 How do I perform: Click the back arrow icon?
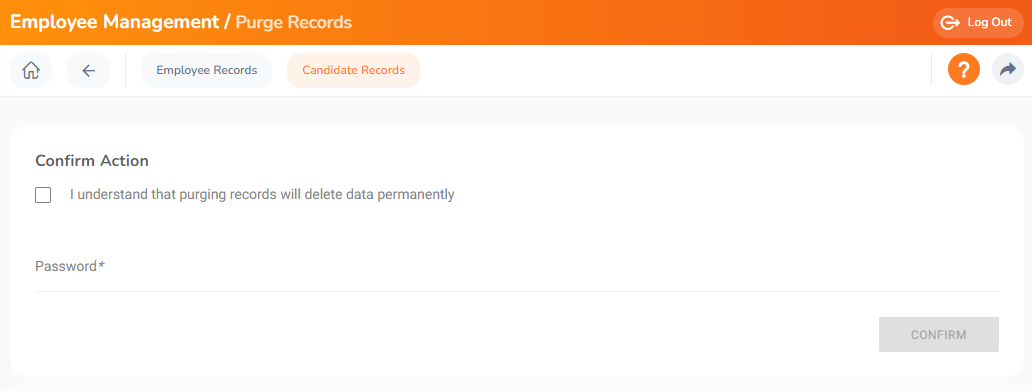coord(88,70)
